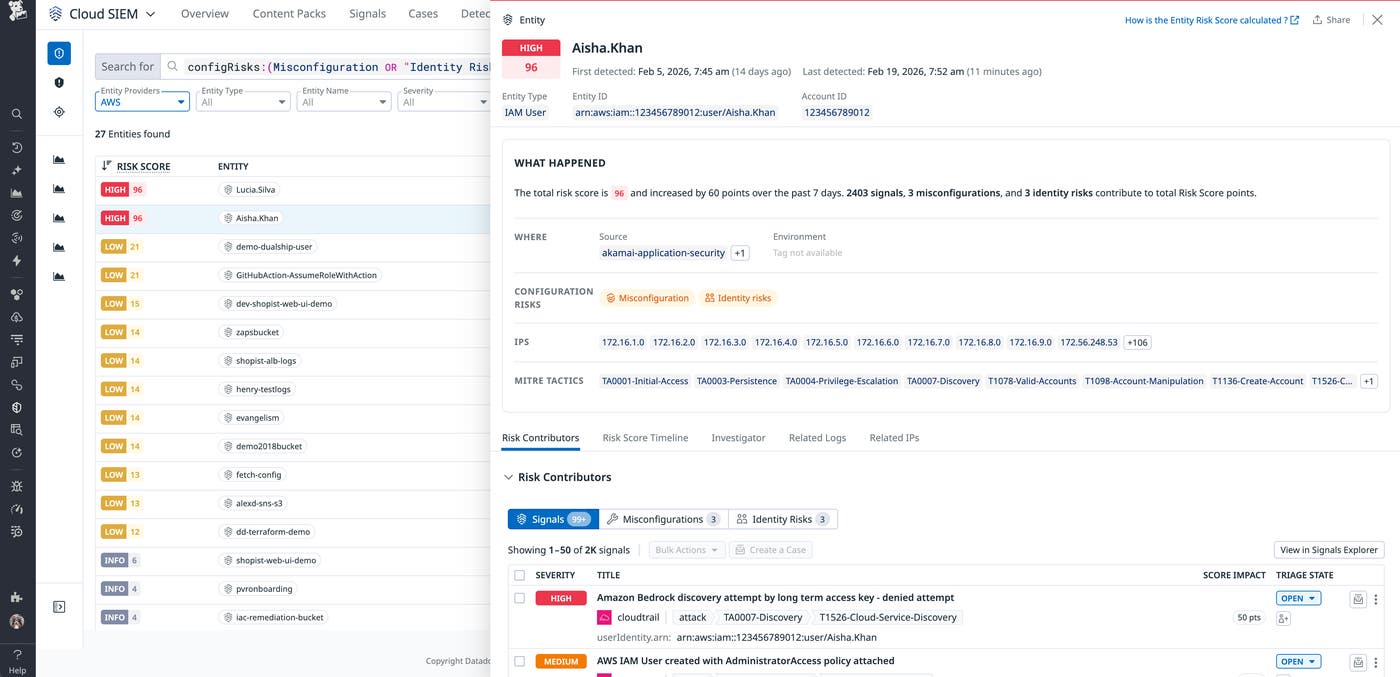Click the case icon on the HIGH signal row
The height and width of the screenshot is (677, 1400).
[x=1358, y=598]
